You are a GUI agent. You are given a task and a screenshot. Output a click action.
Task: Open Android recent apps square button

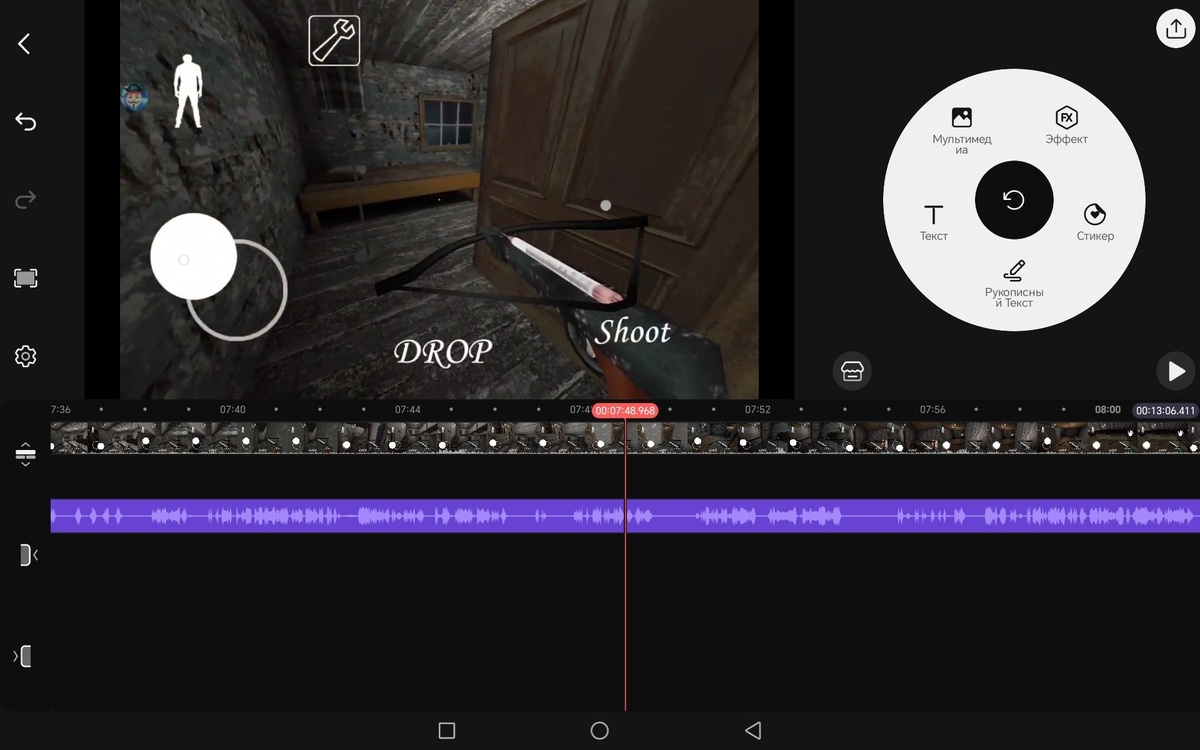[x=447, y=731]
